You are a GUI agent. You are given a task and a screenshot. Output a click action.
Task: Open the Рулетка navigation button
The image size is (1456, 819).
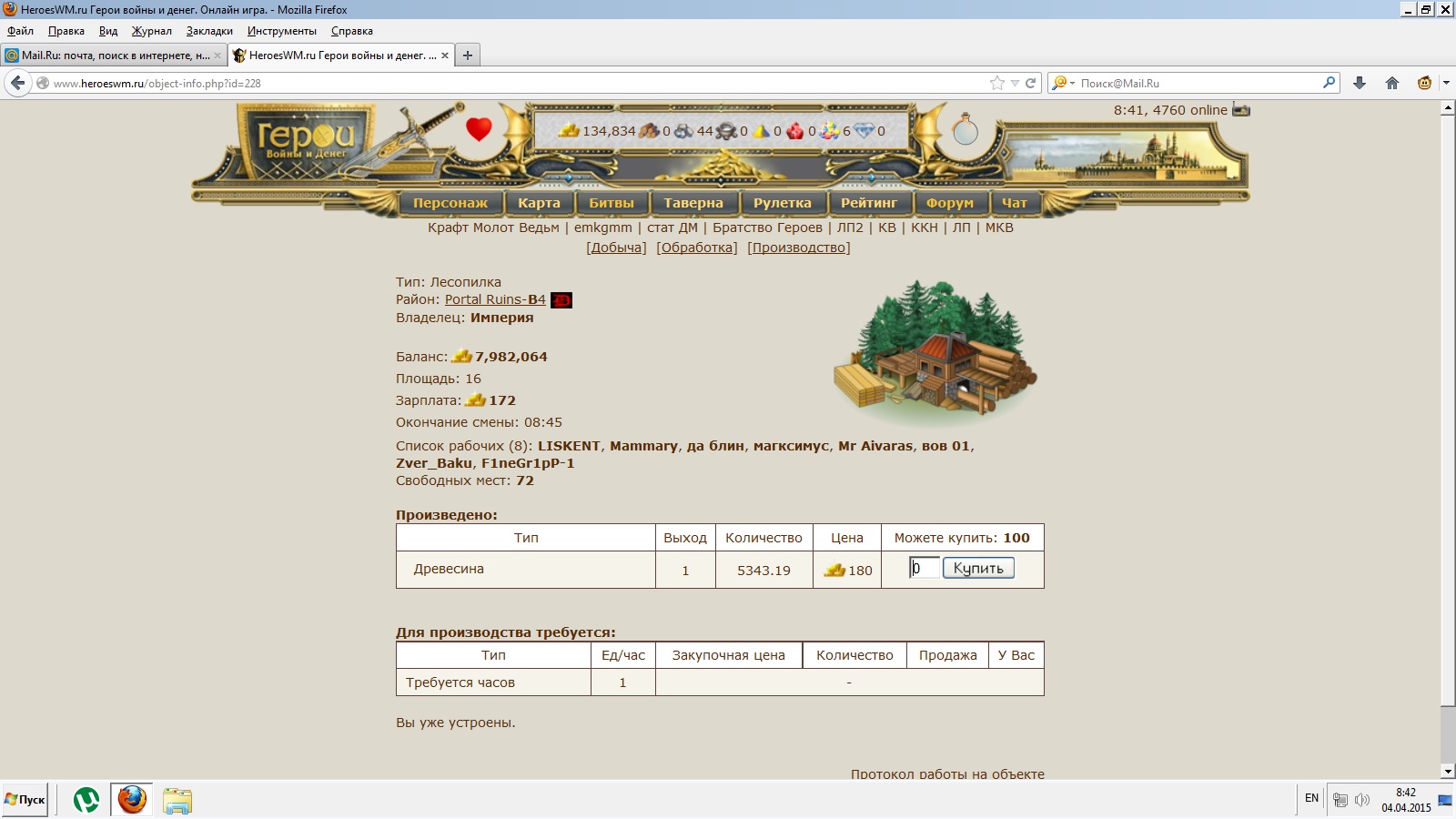783,203
